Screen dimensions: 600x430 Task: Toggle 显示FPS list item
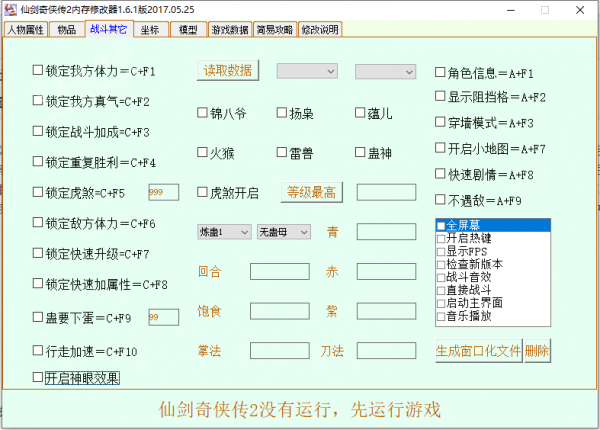pos(441,252)
